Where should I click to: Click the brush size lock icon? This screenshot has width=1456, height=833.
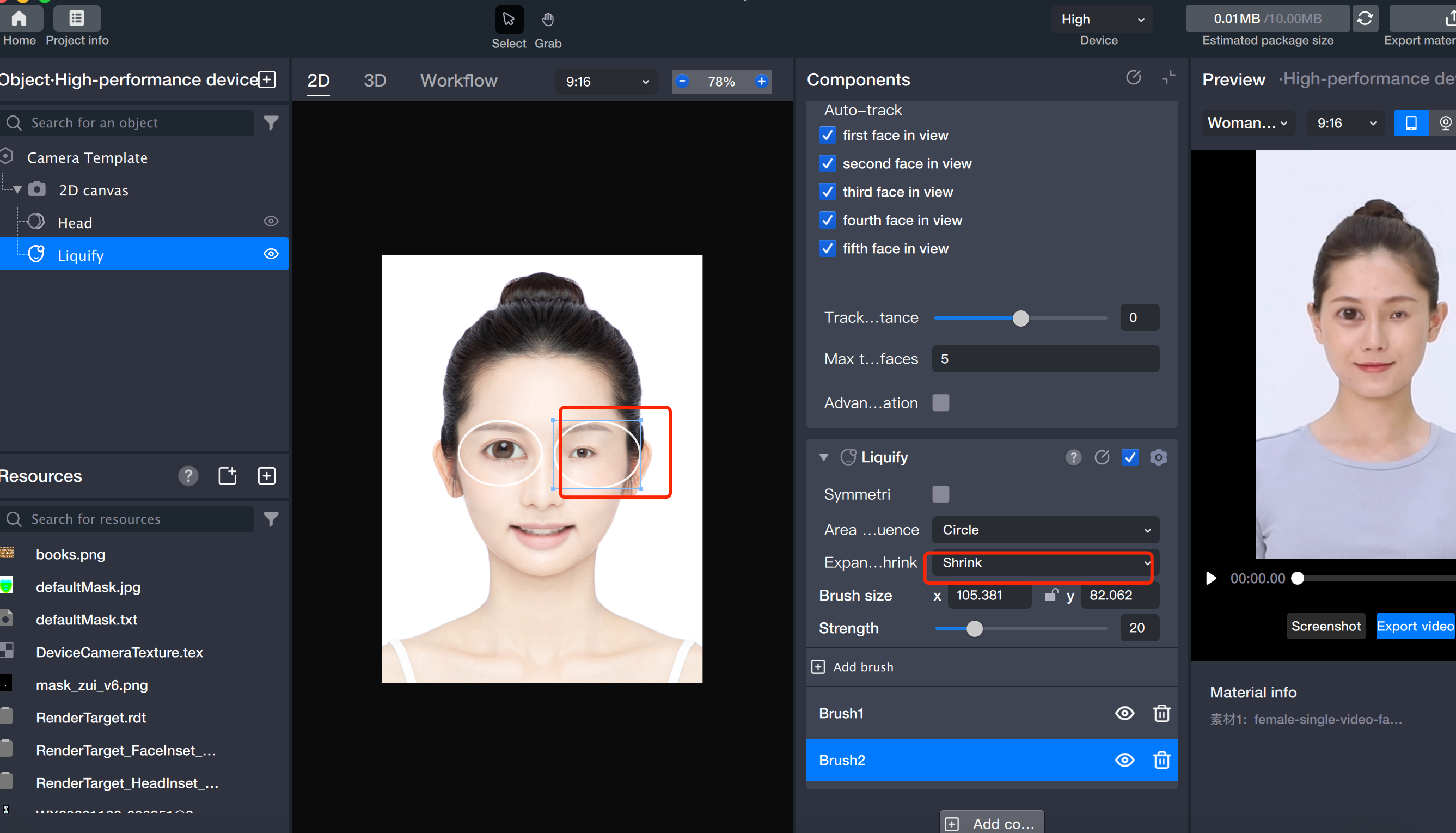click(1050, 595)
